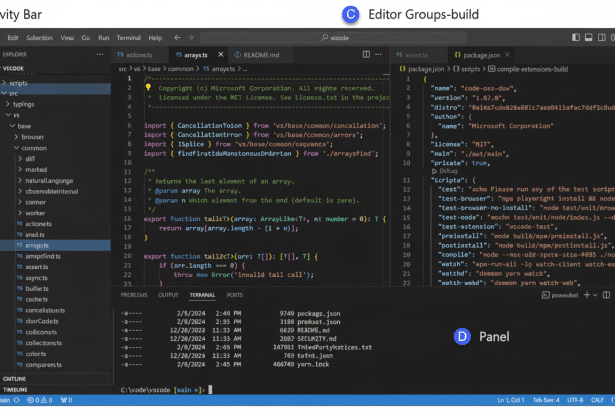Screen dimensions: 615x410
Task: Click the forwarded ports status bar item
Action: (x=66, y=400)
